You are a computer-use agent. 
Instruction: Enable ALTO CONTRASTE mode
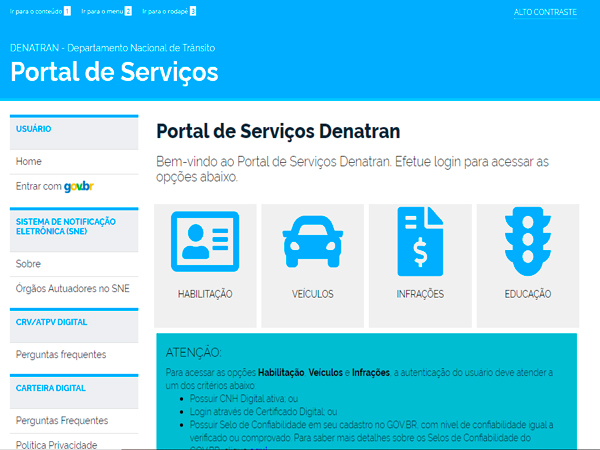point(545,12)
